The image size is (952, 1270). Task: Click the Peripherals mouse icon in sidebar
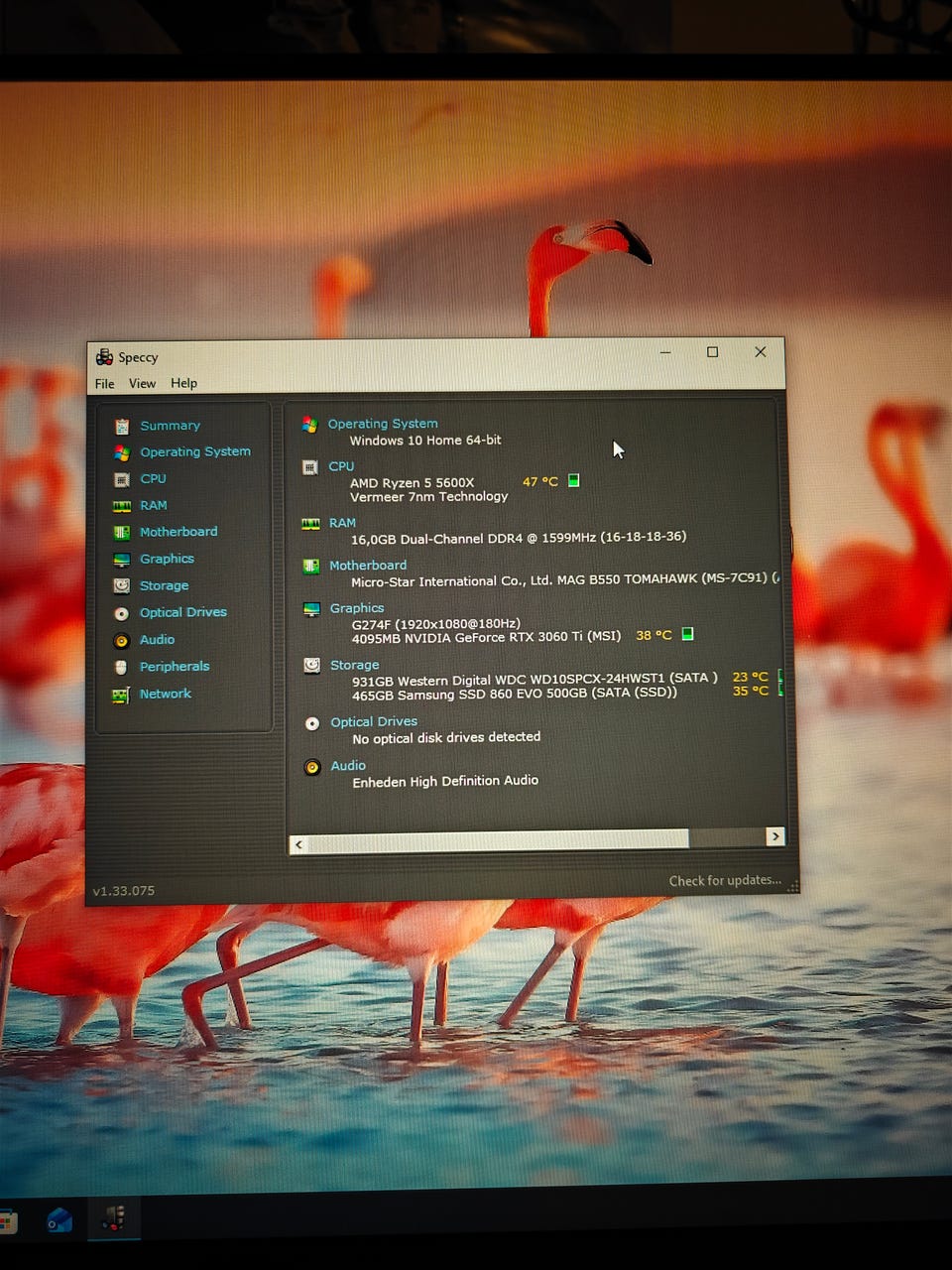click(x=121, y=668)
